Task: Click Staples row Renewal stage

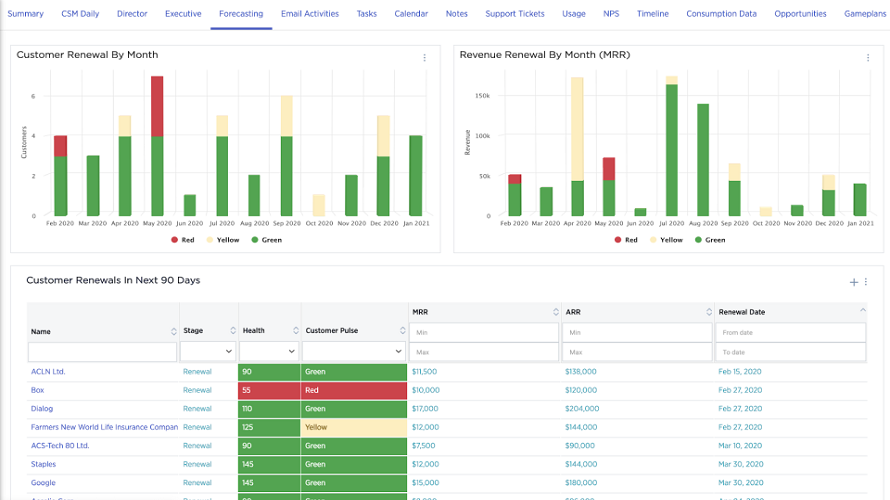Action: pyautogui.click(x=197, y=464)
